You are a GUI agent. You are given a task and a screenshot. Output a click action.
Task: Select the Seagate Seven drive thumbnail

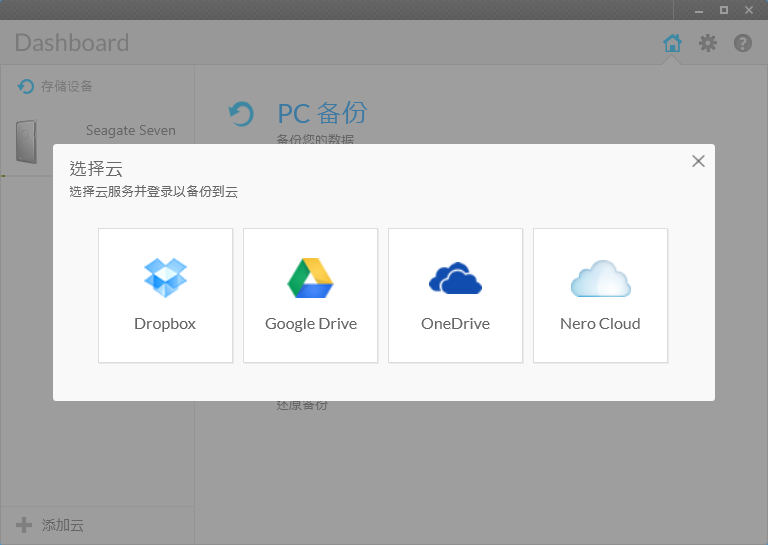point(27,141)
